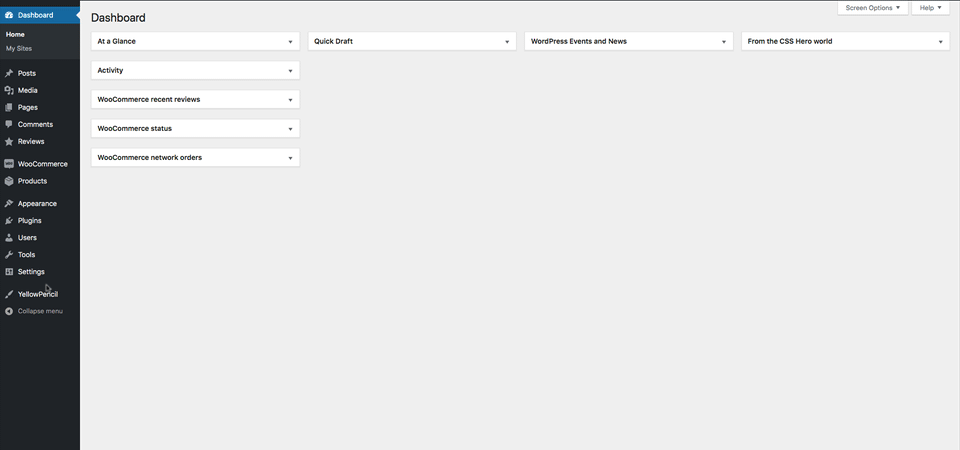The height and width of the screenshot is (450, 960).
Task: Click the Quick Draft widget title
Action: pyautogui.click(x=334, y=42)
